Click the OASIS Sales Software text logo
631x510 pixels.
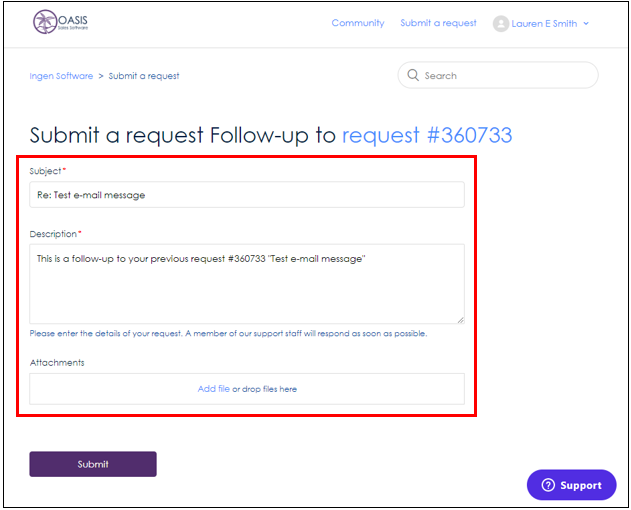pos(73,22)
